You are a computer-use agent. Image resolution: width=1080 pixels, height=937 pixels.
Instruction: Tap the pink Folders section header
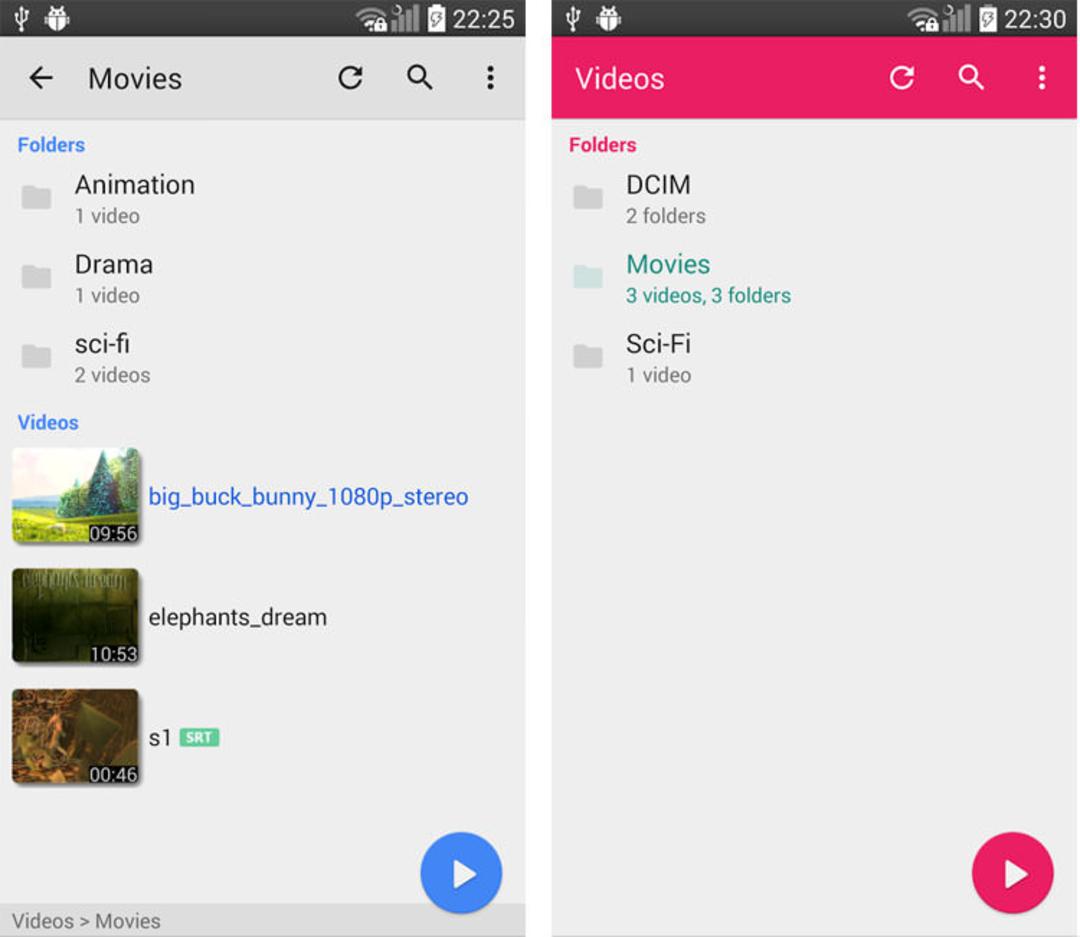tap(603, 145)
